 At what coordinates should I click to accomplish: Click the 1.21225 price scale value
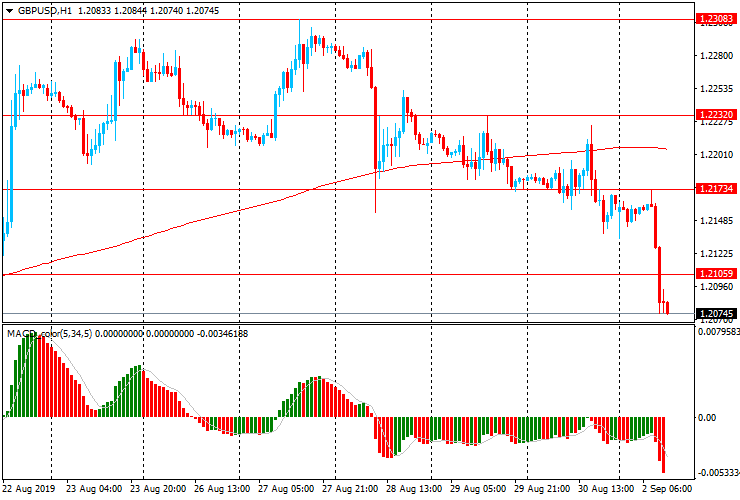[716, 254]
